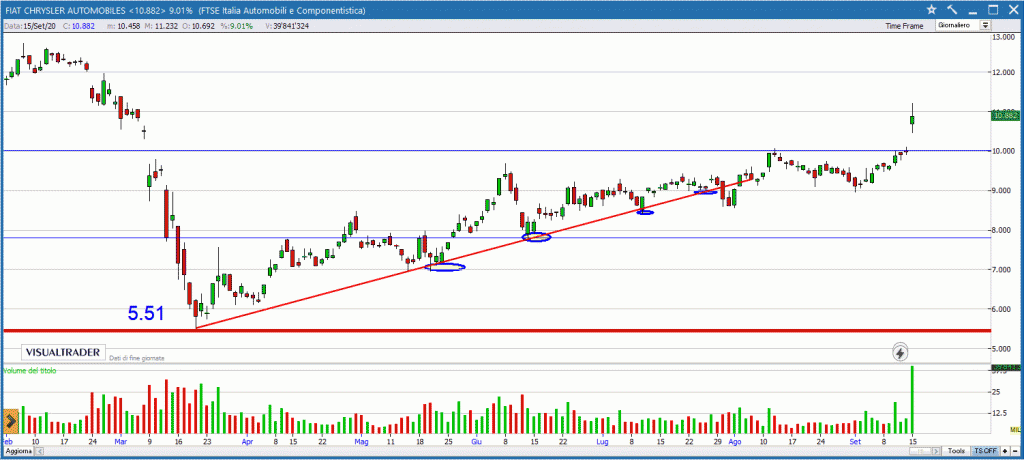
Task: Click the 13.000 price axis label
Action: click(1004, 37)
